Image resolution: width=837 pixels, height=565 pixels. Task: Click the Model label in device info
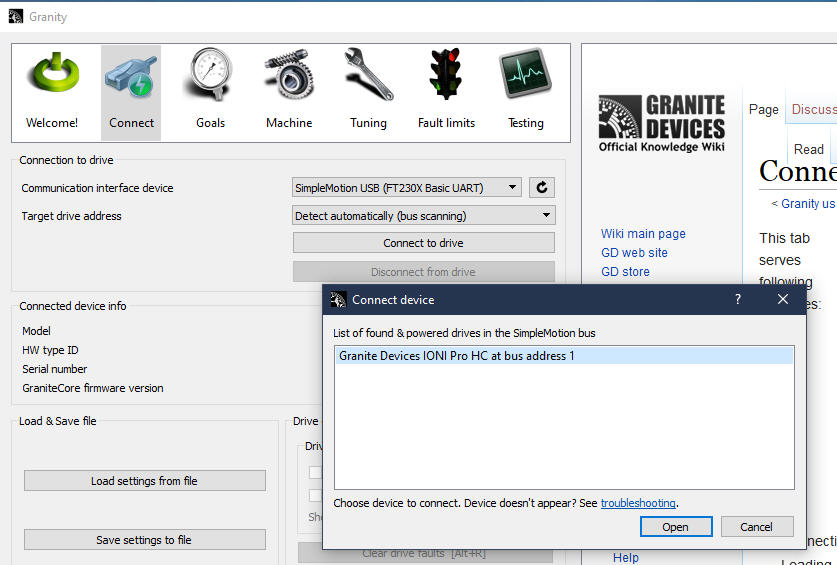(x=36, y=331)
